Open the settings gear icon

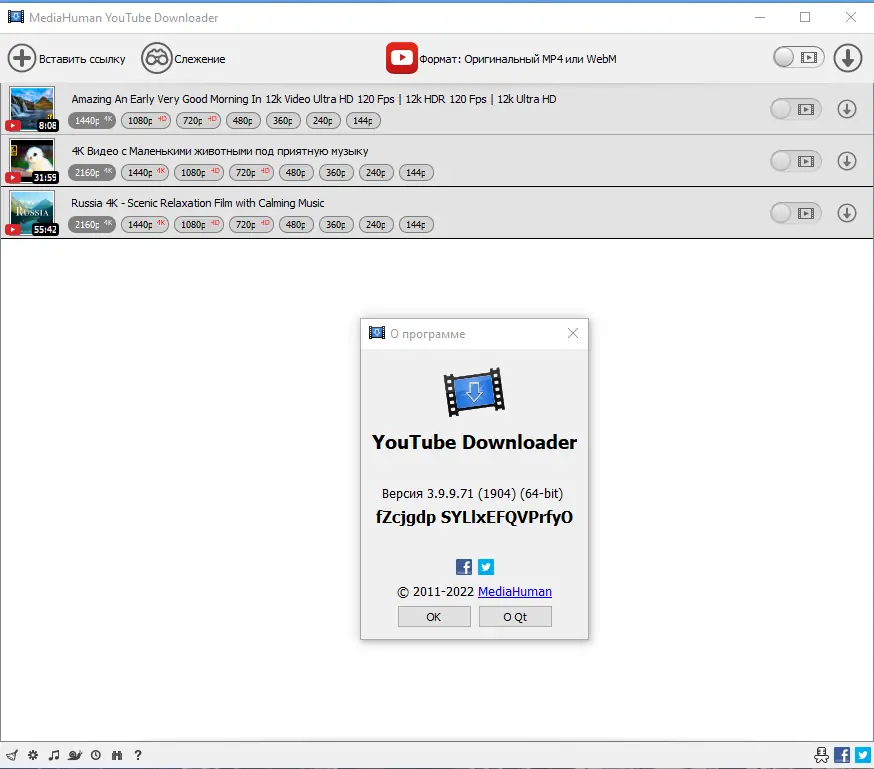(32, 755)
